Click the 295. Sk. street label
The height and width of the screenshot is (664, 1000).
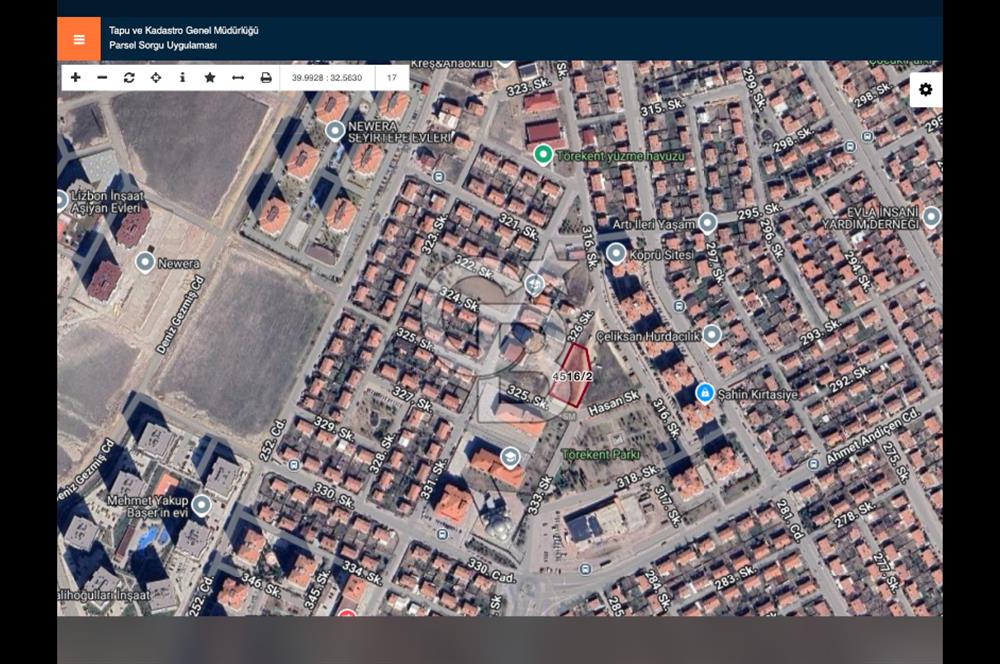(760, 212)
